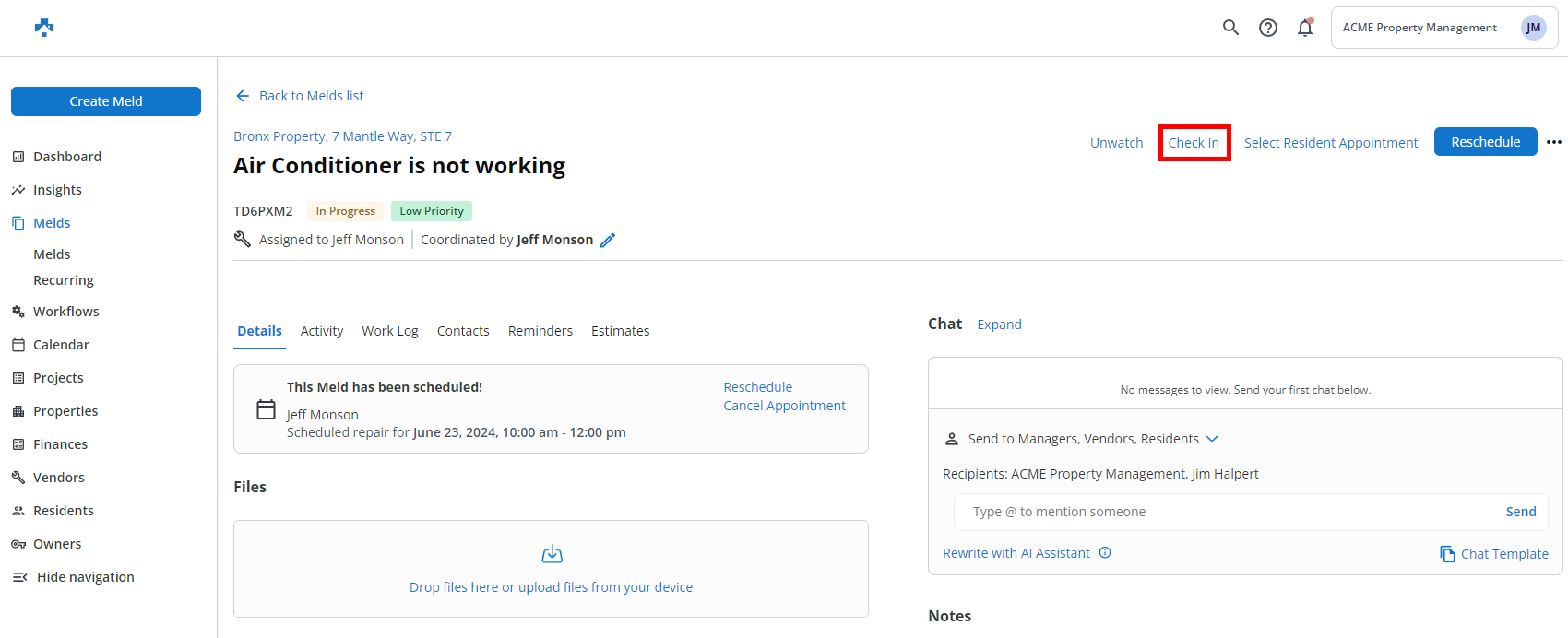Open the Chat Template option
1568x638 pixels.
pyautogui.click(x=1494, y=554)
